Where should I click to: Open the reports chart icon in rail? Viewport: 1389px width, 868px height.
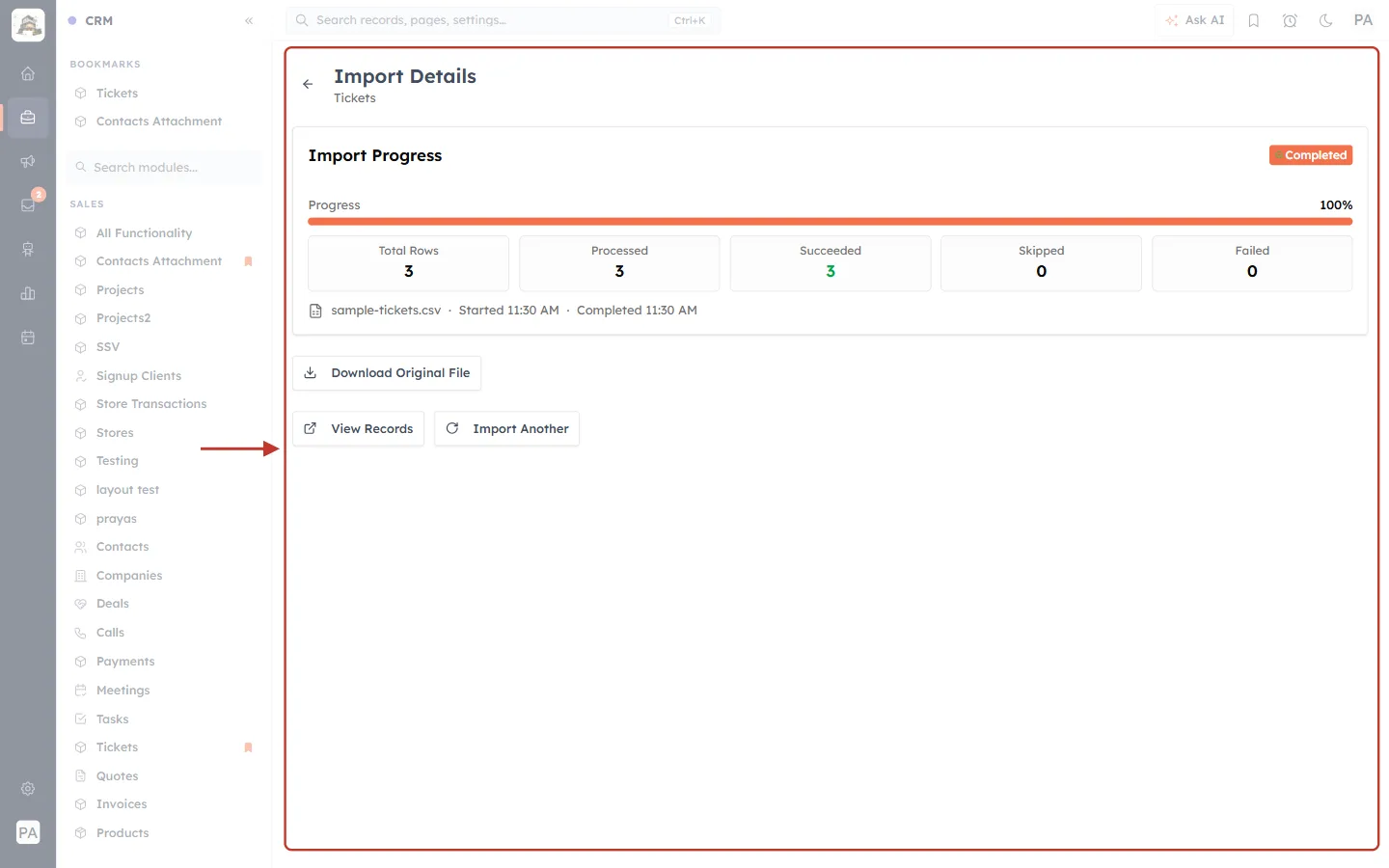pos(28,293)
